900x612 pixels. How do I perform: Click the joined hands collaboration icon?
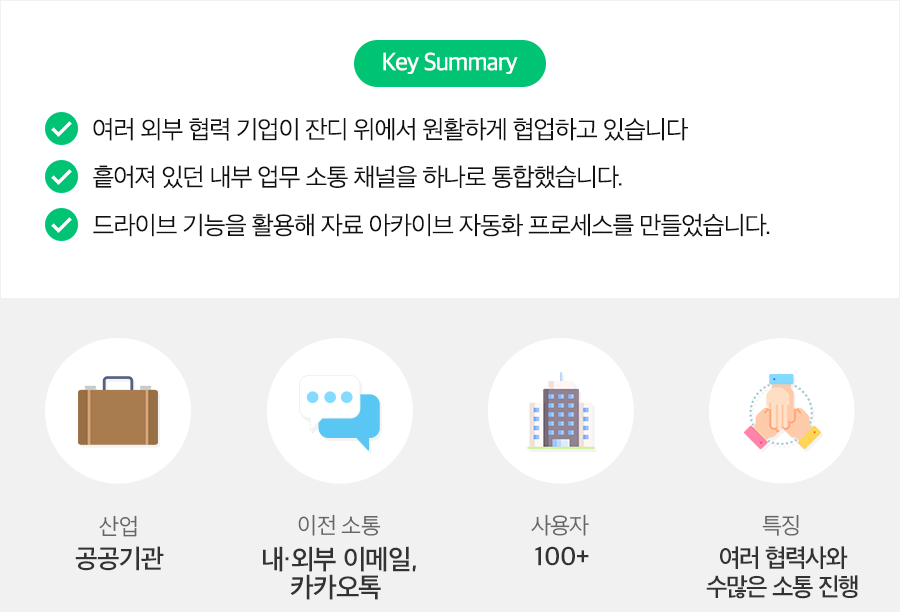[x=782, y=411]
